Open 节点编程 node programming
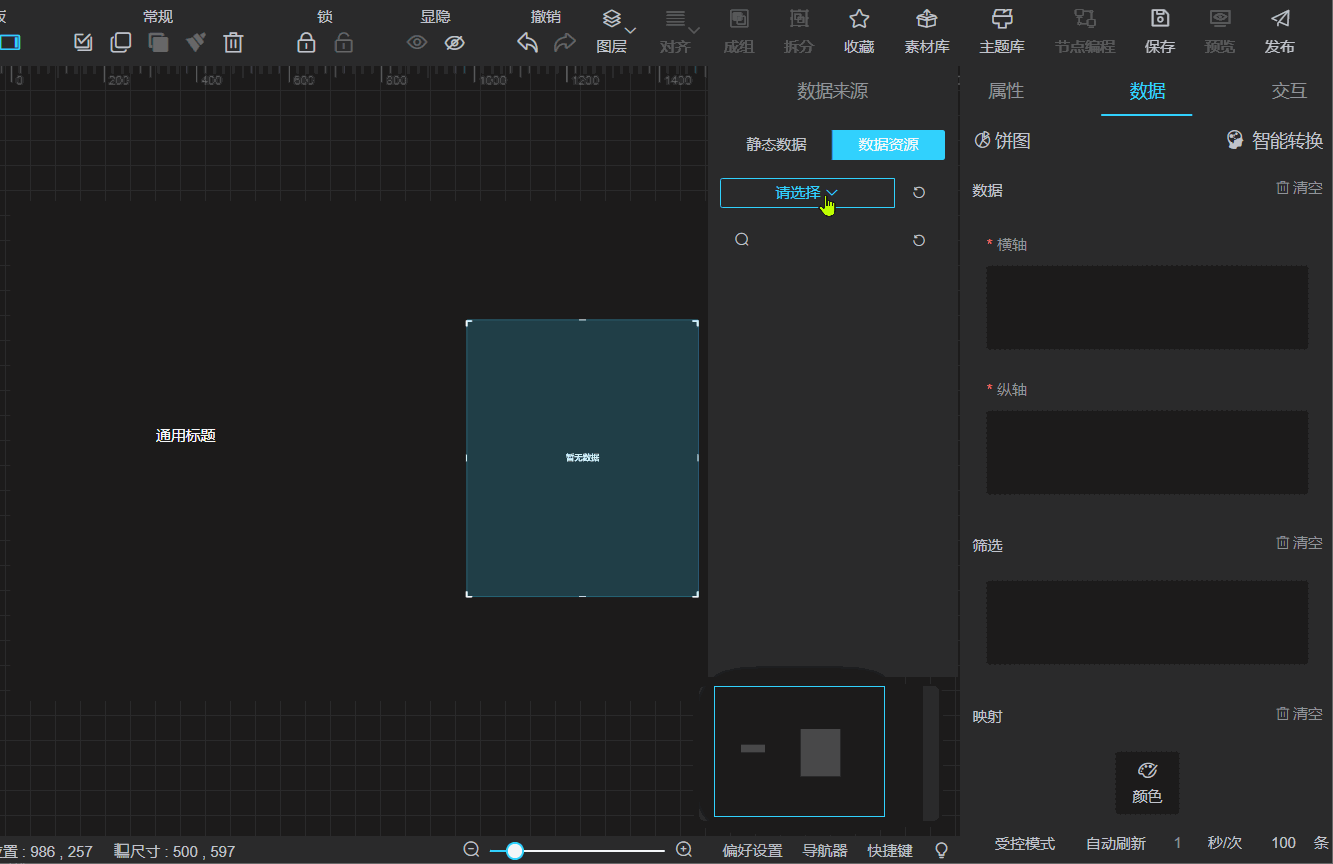This screenshot has width=1333, height=864. tap(1085, 31)
